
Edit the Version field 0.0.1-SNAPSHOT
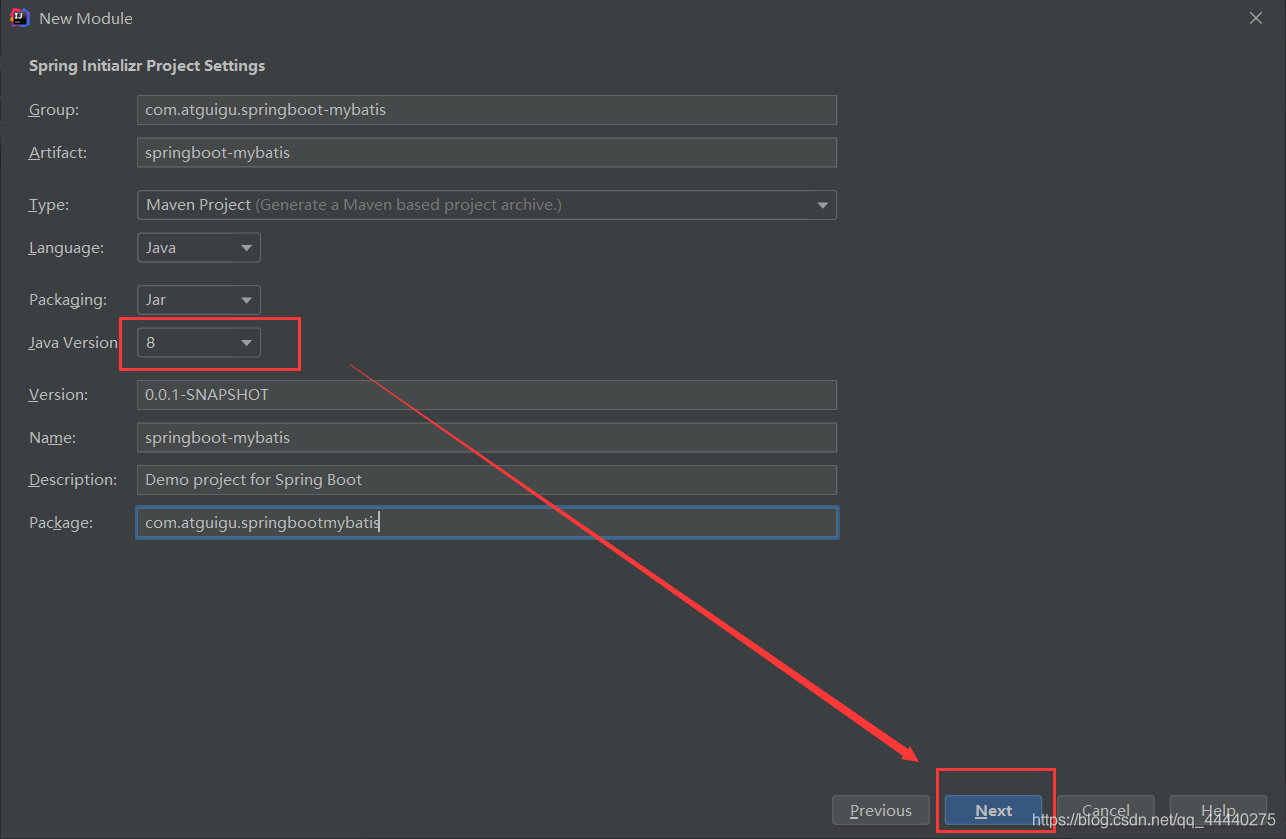pyautogui.click(x=486, y=395)
